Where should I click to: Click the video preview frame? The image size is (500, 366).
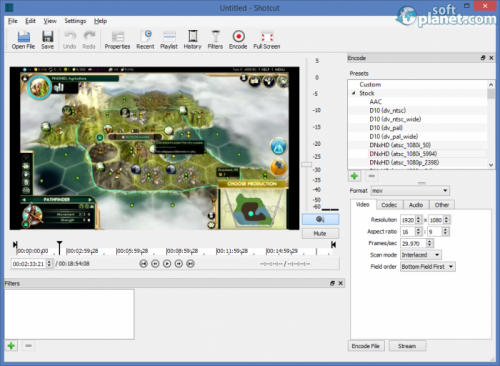pos(154,148)
